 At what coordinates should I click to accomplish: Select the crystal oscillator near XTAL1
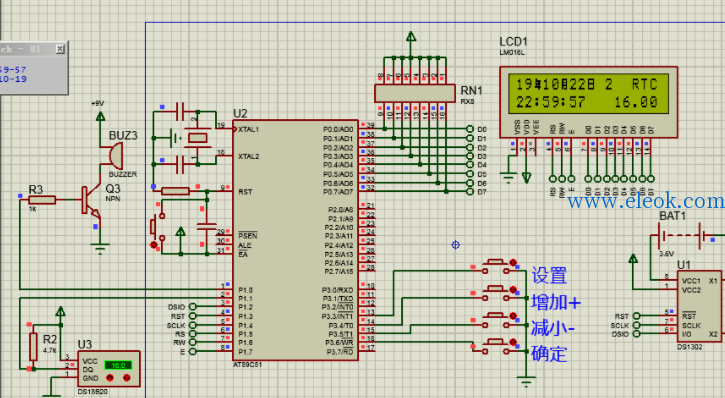pyautogui.click(x=197, y=138)
